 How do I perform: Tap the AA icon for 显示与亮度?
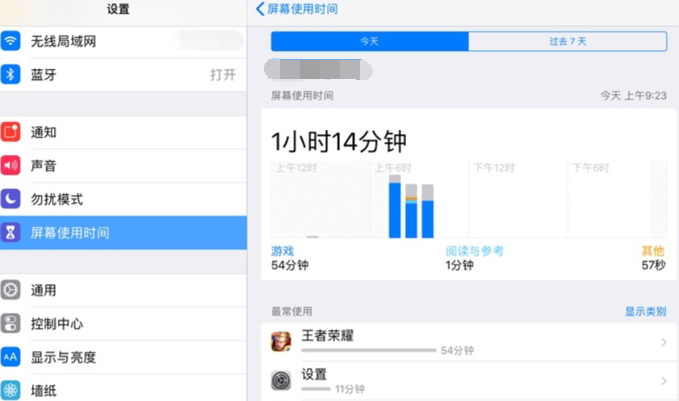(10, 357)
